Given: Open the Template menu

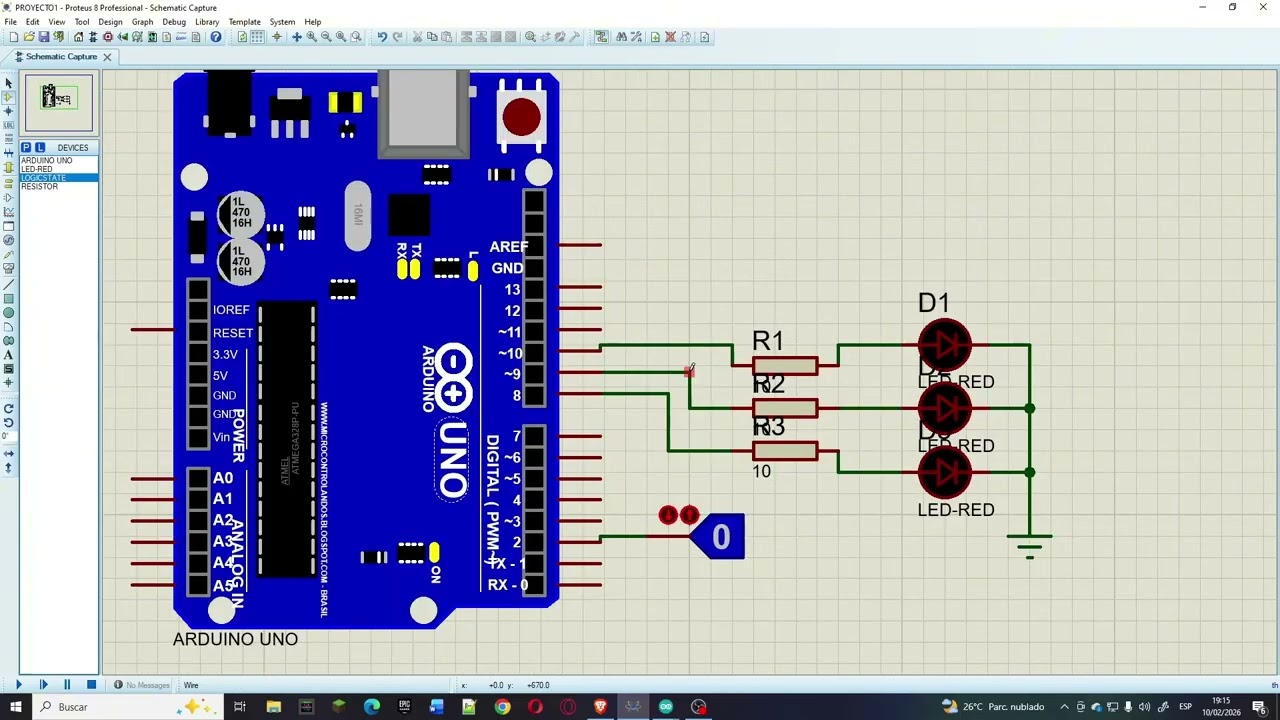Looking at the screenshot, I should [244, 22].
